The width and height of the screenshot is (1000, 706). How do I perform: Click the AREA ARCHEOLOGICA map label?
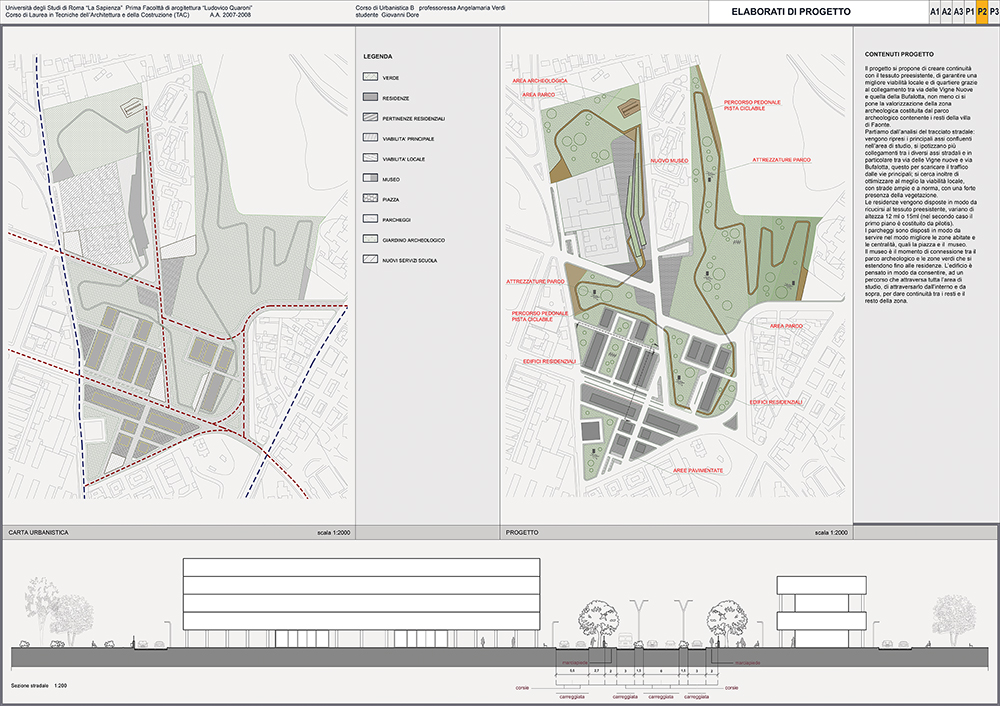tap(539, 80)
